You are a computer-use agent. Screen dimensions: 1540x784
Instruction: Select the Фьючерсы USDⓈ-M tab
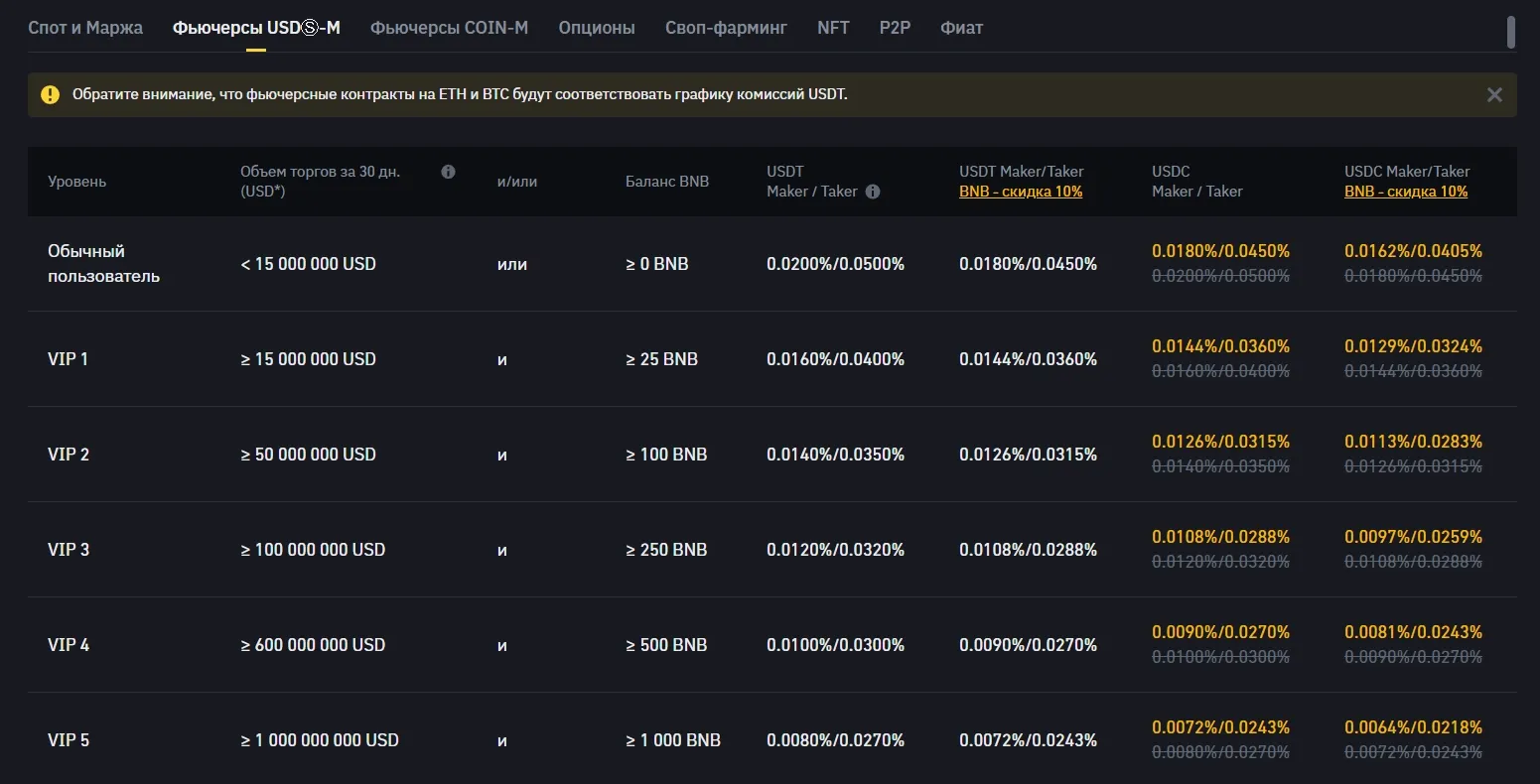point(256,28)
